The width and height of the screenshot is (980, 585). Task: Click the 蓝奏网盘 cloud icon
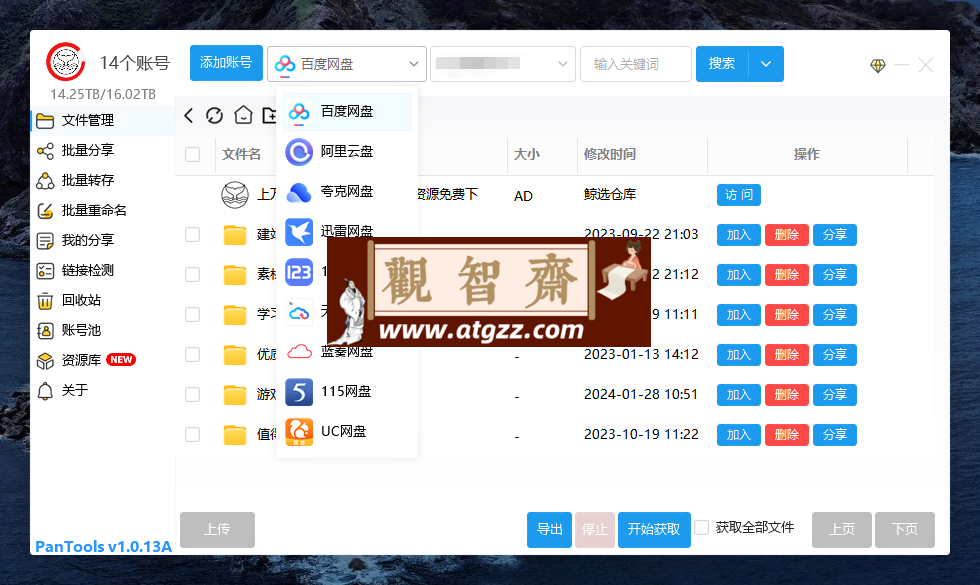299,352
